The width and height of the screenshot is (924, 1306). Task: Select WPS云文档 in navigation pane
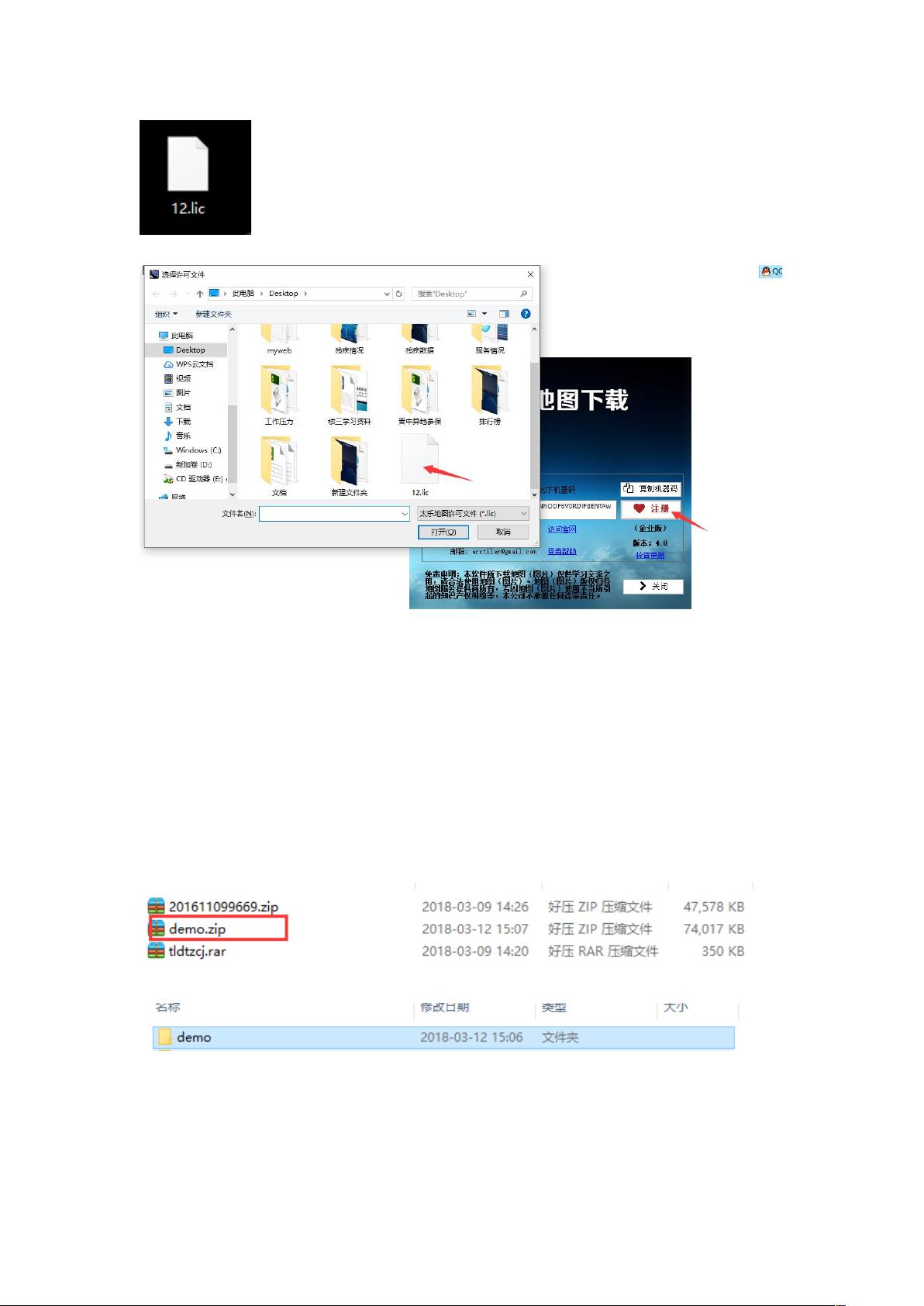pos(194,364)
